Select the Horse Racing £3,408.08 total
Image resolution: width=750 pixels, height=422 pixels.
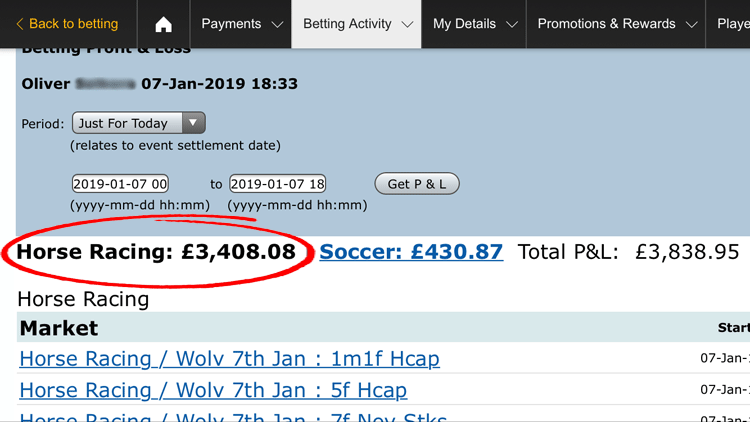pos(156,252)
